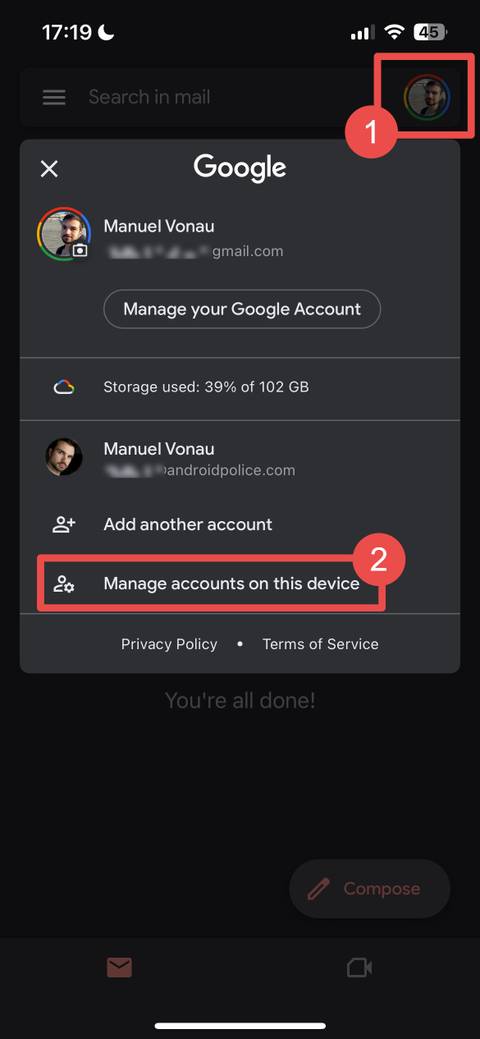Change profile photo via camera badge
Viewport: 480px width, 1039px height.
[x=80, y=250]
